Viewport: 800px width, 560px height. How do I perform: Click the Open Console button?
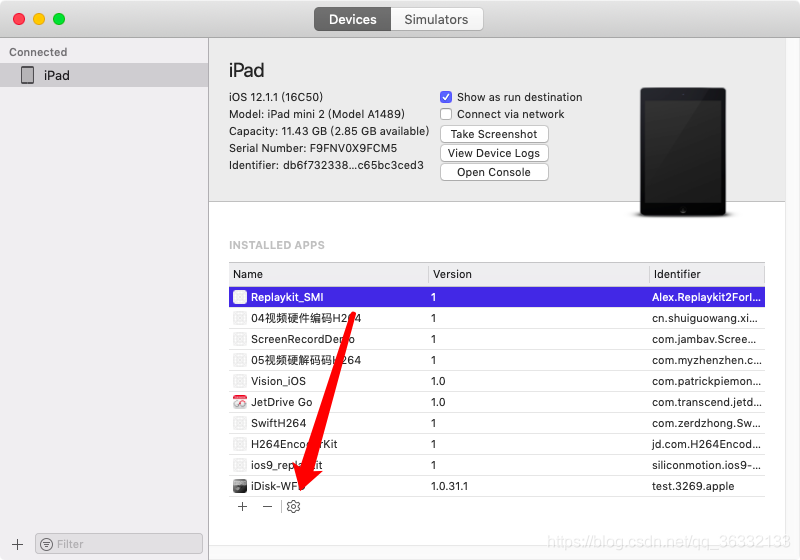pos(494,172)
